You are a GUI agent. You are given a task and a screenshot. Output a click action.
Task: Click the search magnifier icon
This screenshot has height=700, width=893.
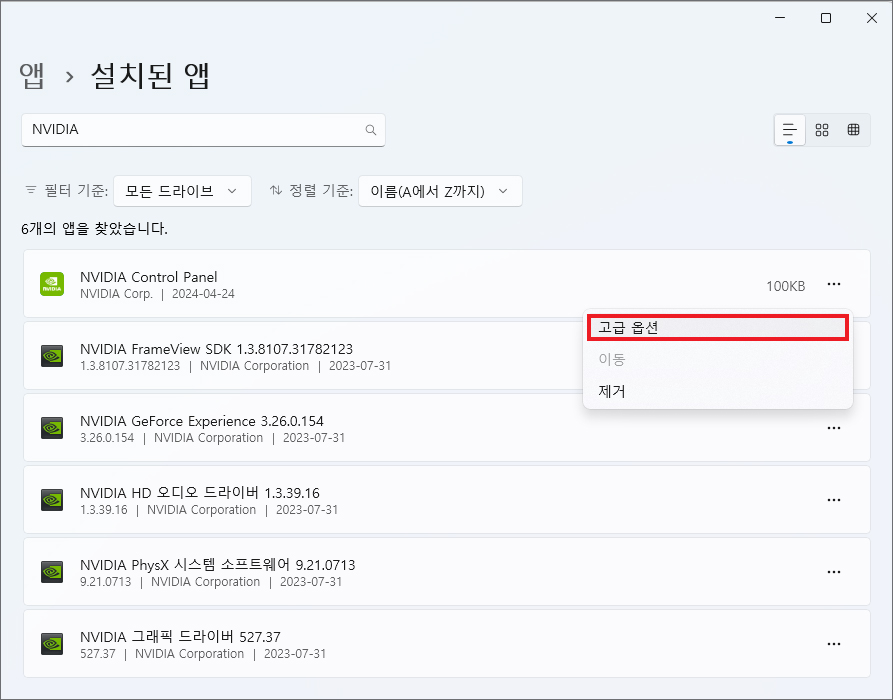pyautogui.click(x=371, y=130)
